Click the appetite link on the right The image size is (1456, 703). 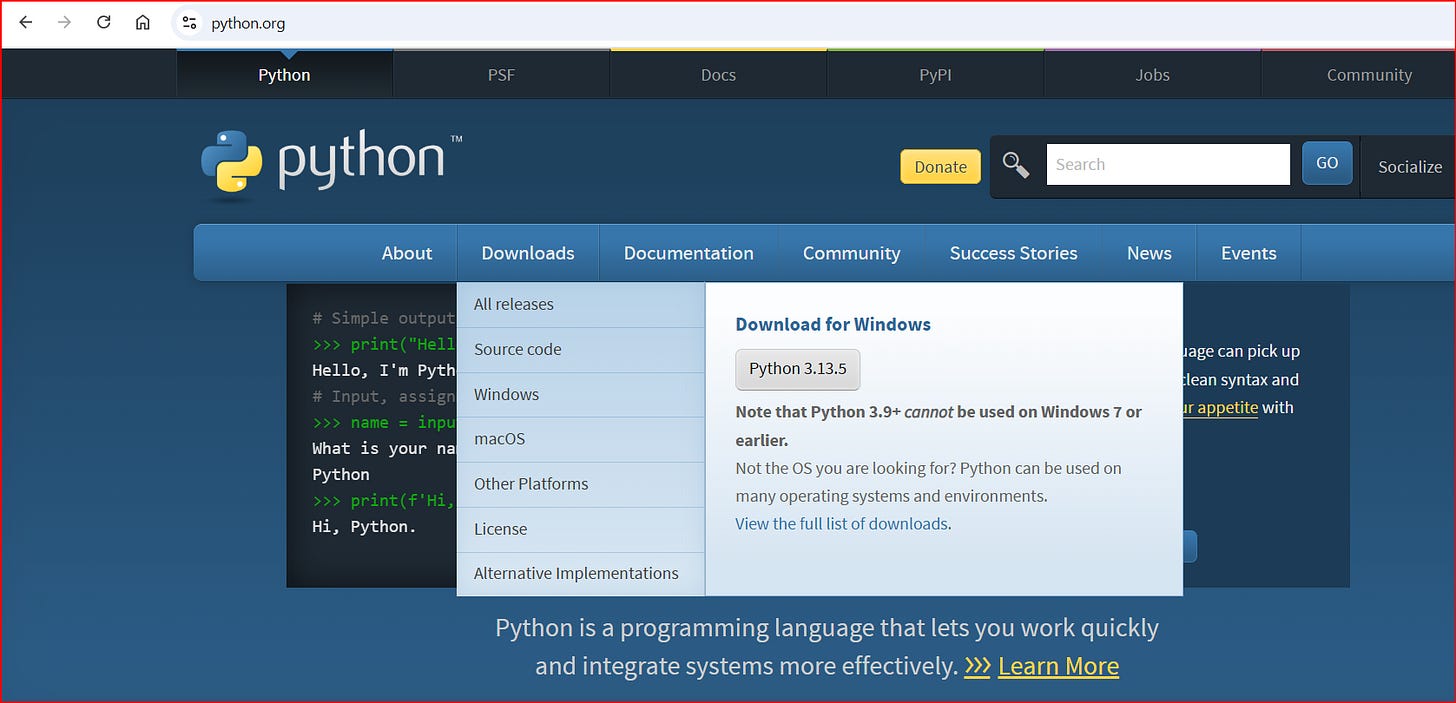(x=1220, y=407)
